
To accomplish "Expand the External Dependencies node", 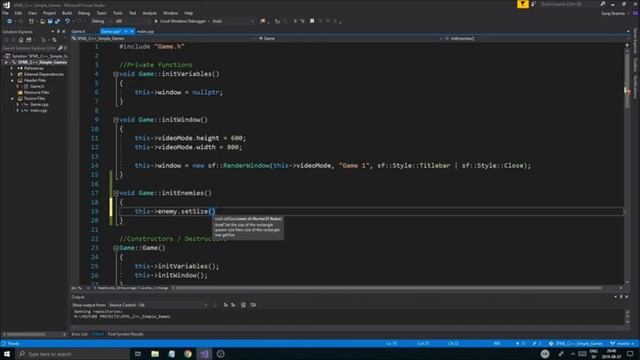I will pyautogui.click(x=12, y=74).
